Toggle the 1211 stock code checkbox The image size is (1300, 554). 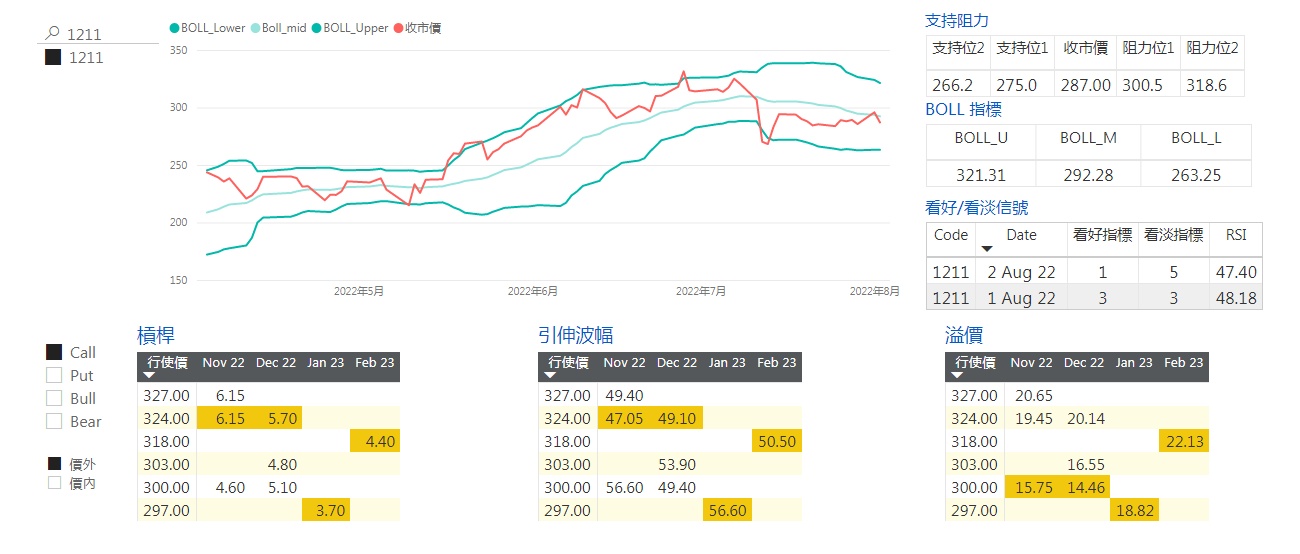coord(54,58)
